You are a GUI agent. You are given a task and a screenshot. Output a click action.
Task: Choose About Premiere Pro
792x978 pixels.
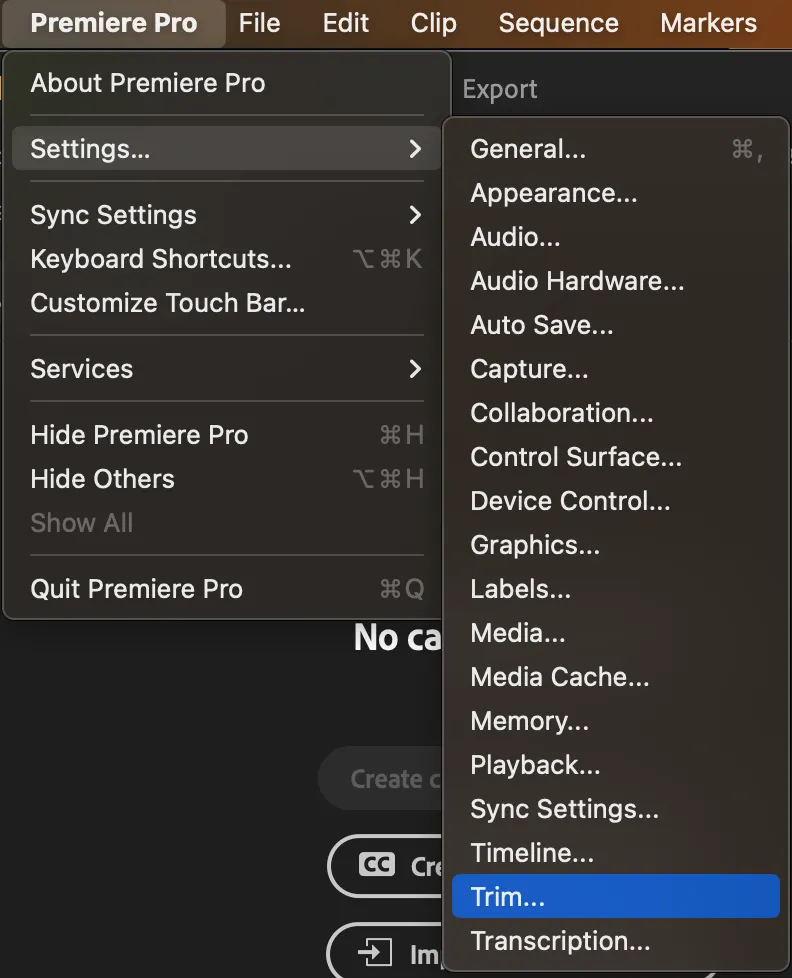226,83
